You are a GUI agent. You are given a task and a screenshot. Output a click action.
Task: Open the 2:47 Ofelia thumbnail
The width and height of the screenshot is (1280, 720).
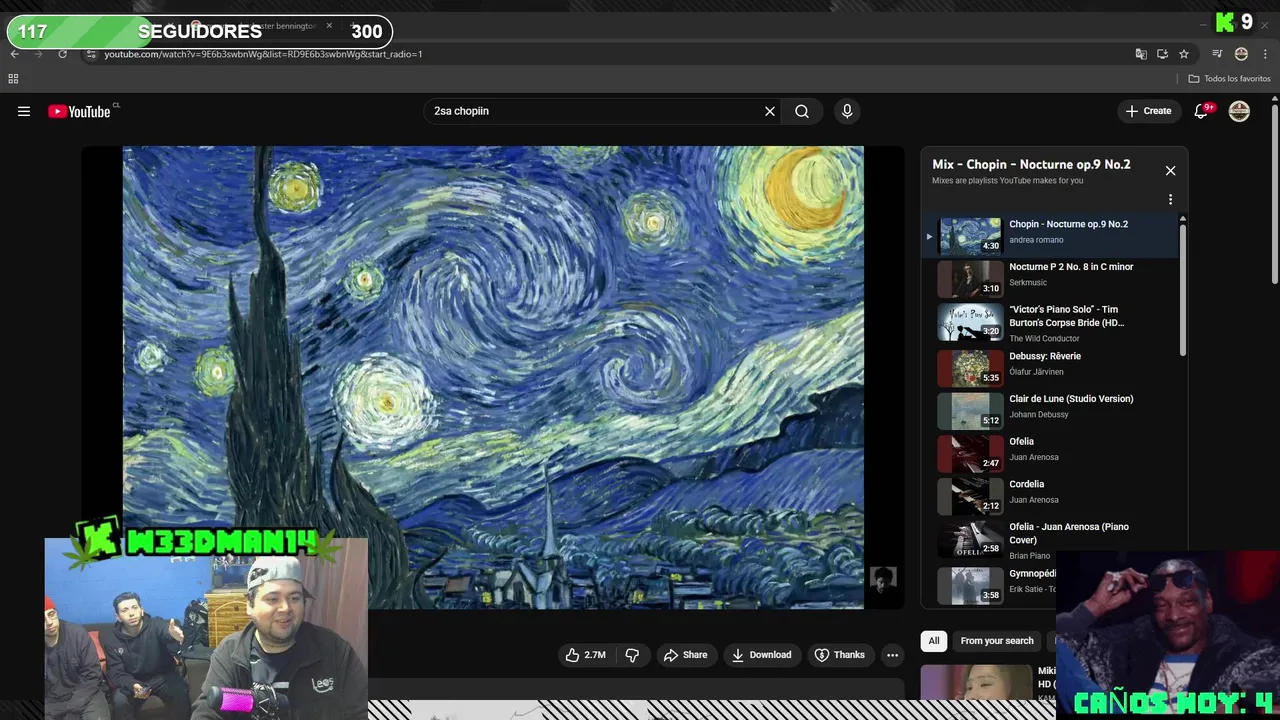click(970, 453)
